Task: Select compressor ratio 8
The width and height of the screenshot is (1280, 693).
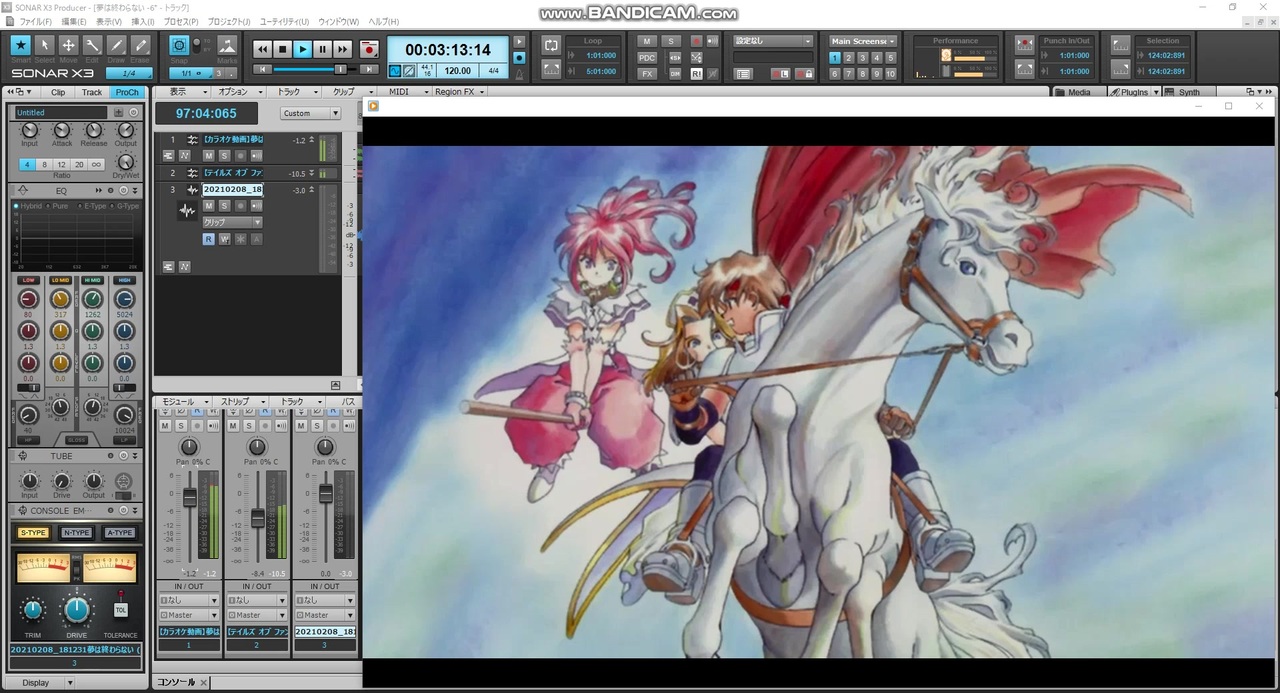Action: (x=44, y=165)
